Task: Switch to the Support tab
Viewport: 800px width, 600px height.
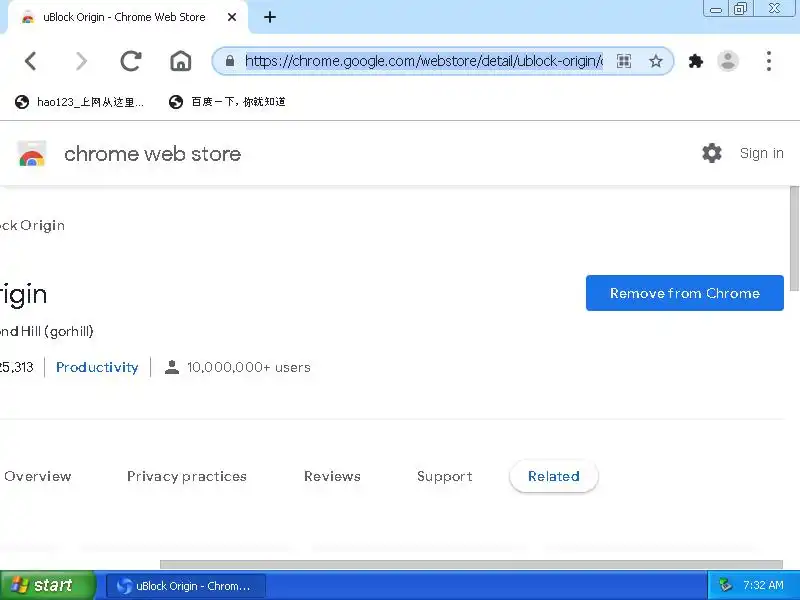Action: [444, 476]
